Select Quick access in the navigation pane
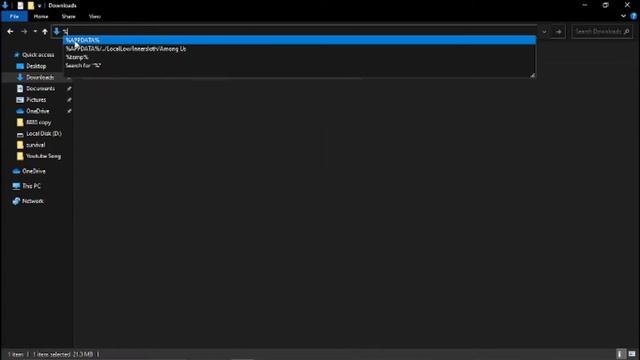640x360 pixels. click(x=38, y=55)
